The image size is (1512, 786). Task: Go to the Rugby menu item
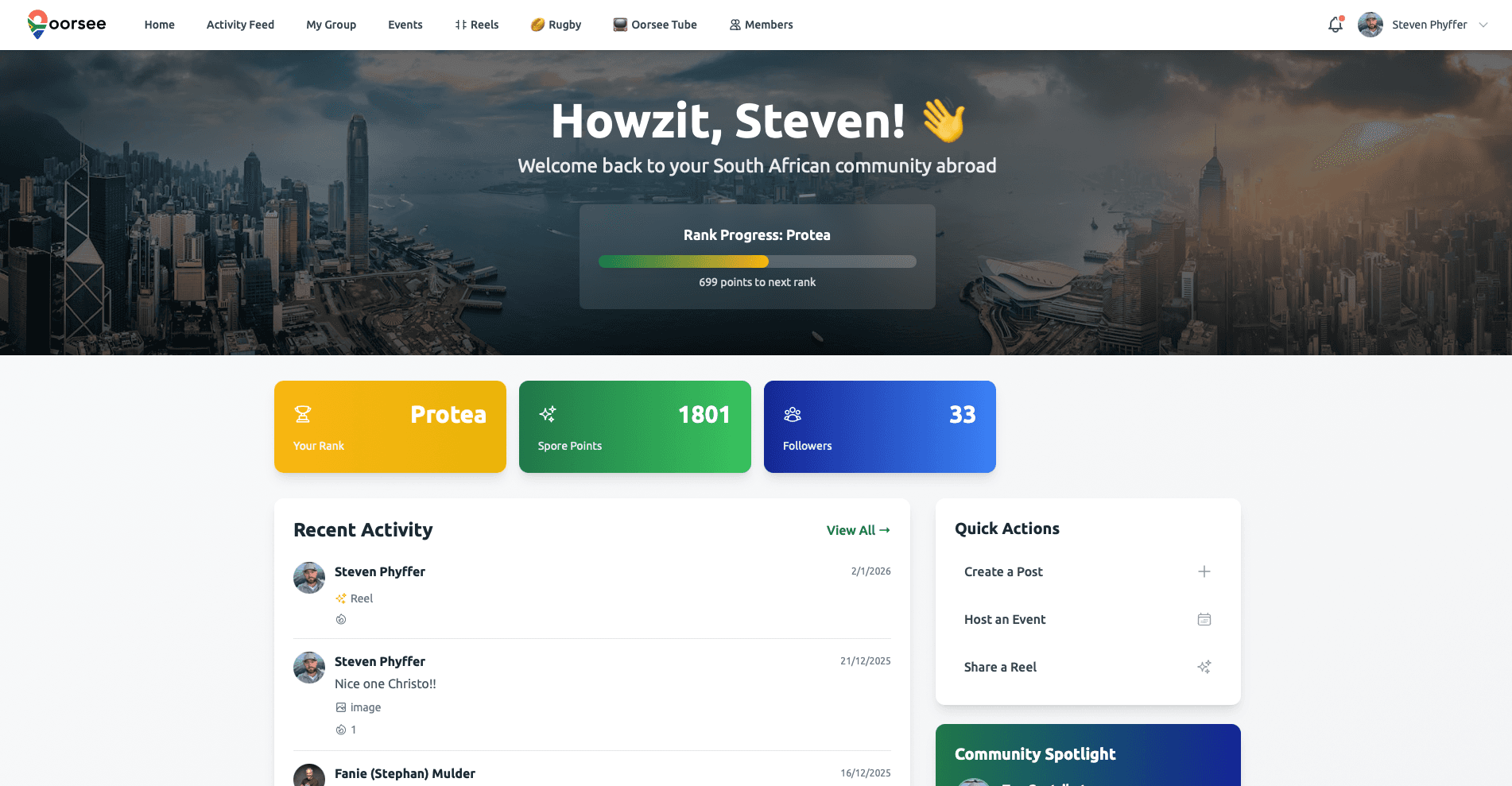pos(556,25)
